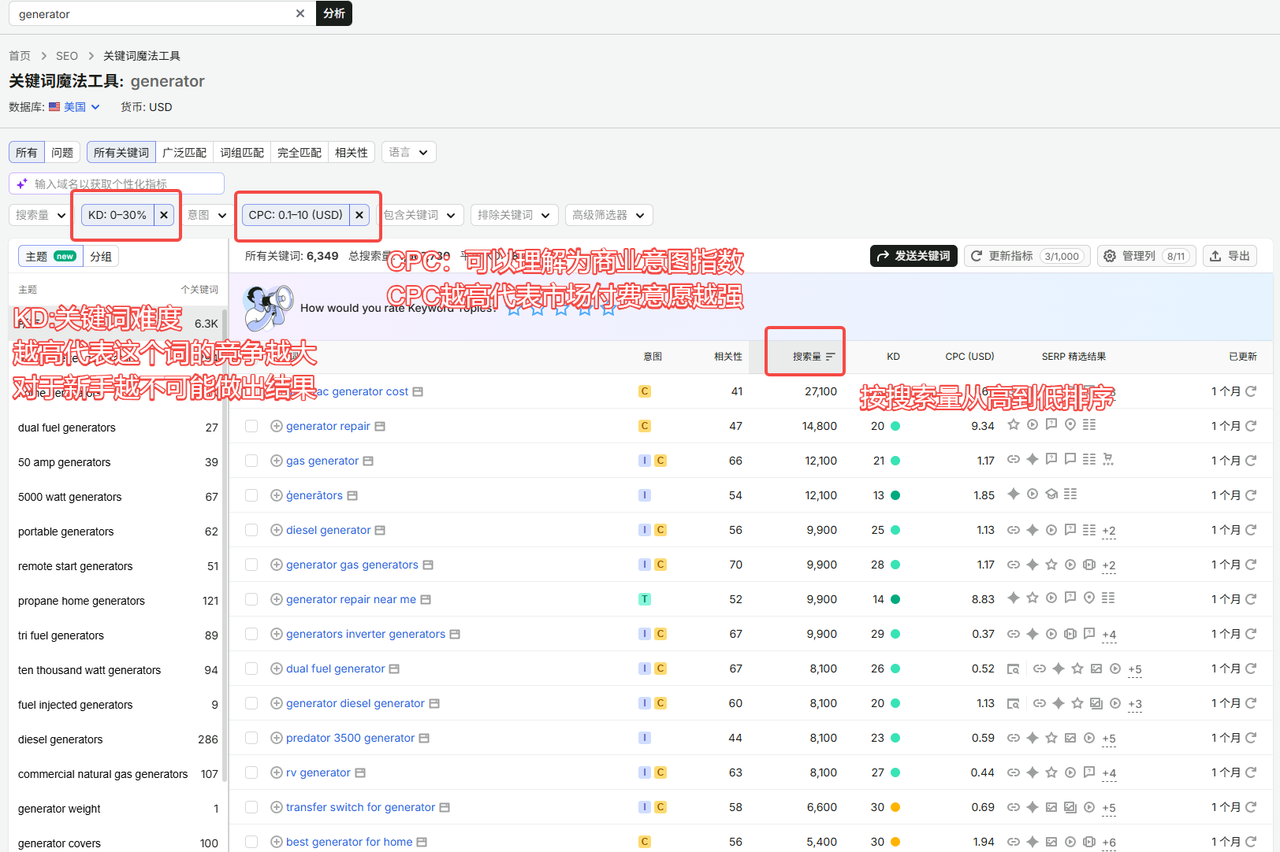Screen dimensions: 1280x852
Task: Add 'rv generator' keyword via plus icon
Action: [277, 773]
